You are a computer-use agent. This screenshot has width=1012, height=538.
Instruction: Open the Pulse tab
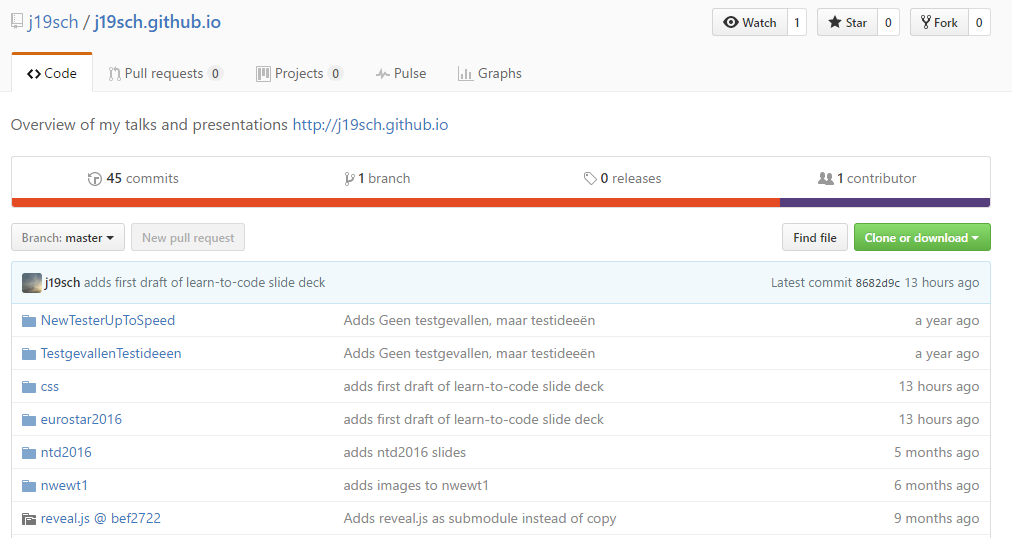pos(401,74)
